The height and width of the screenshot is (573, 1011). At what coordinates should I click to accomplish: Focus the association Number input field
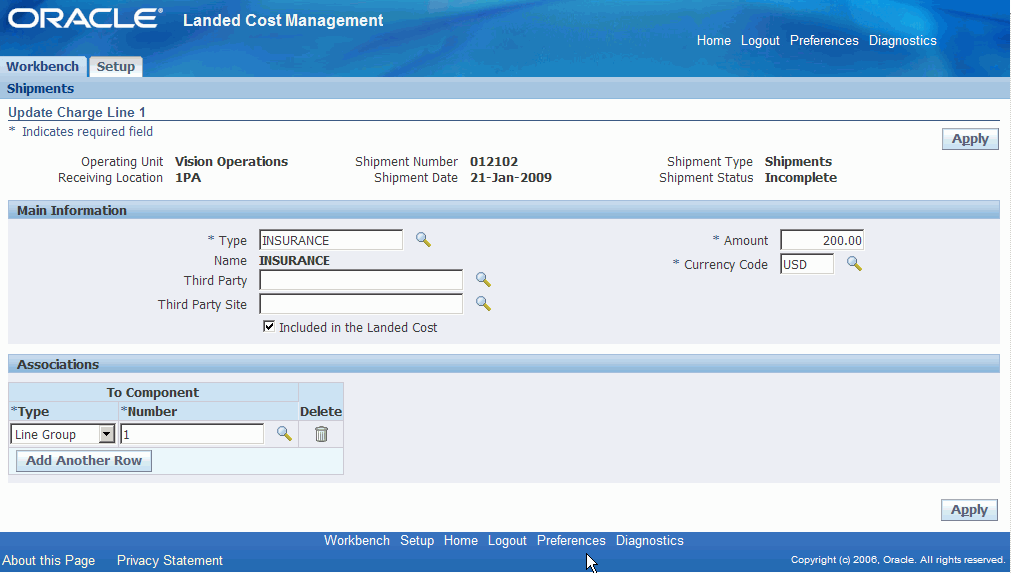click(x=192, y=434)
